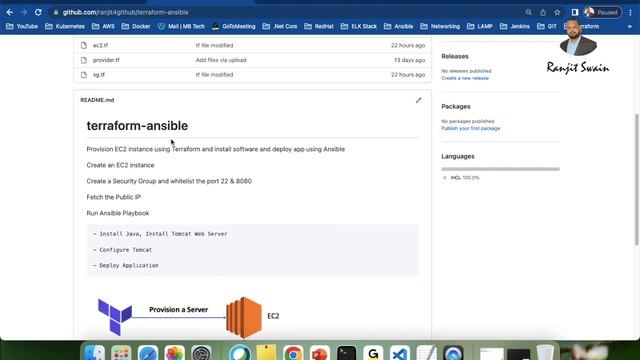Open the Ansible bookmarks folder
The image size is (640, 360).
pos(398,26)
